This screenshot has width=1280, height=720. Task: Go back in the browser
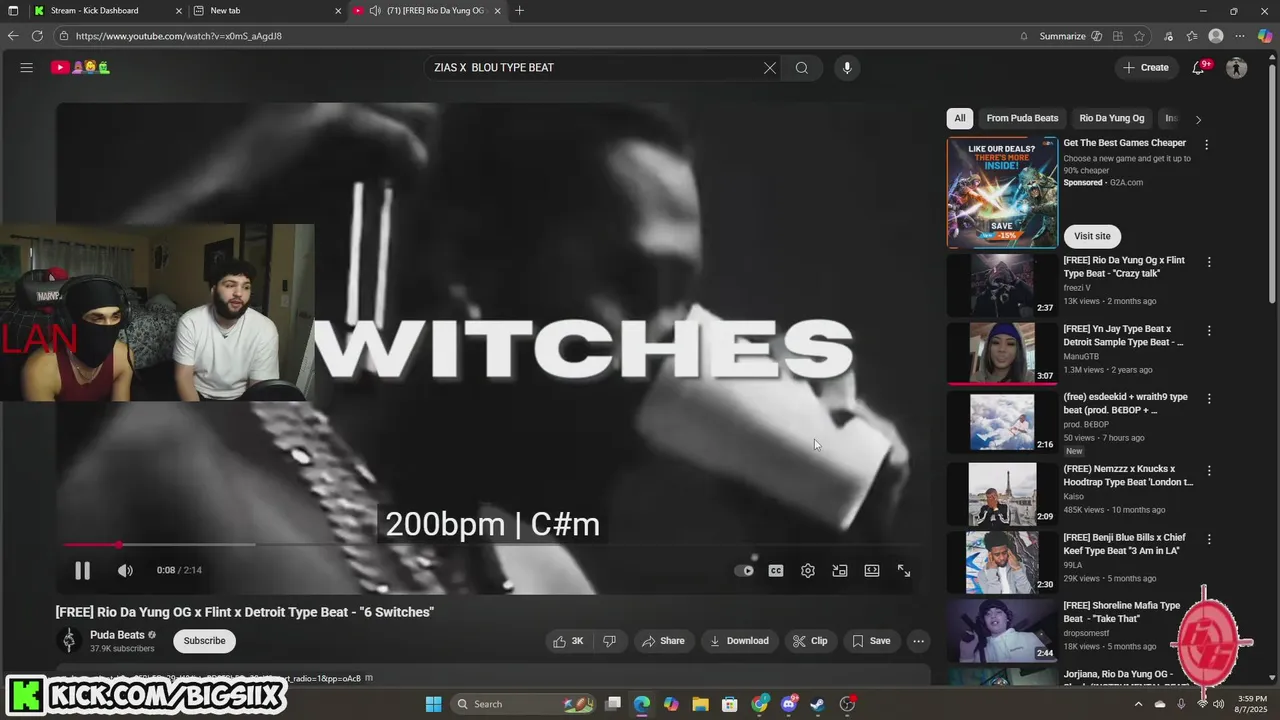[x=13, y=36]
